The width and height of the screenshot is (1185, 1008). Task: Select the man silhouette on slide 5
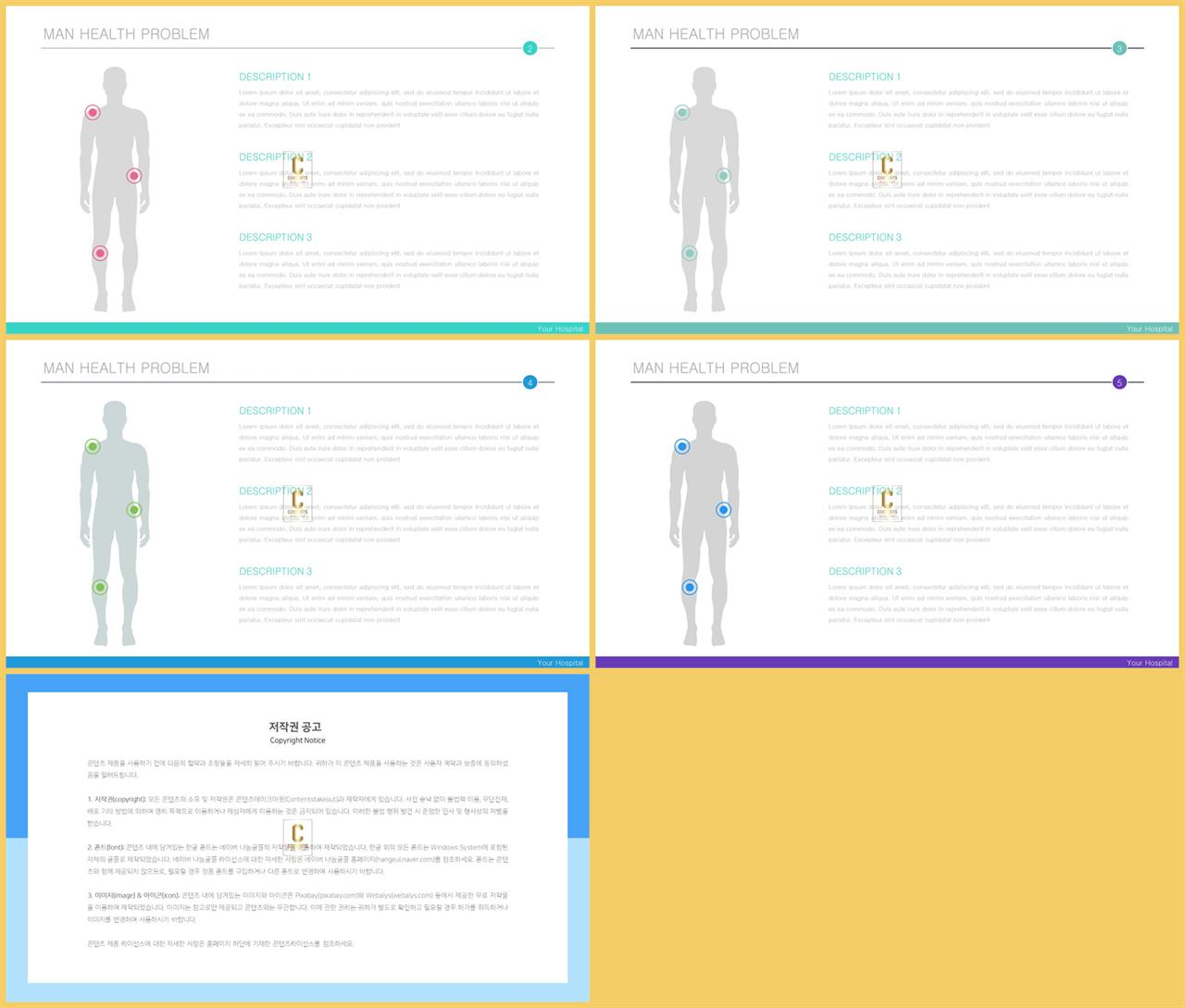pyautogui.click(x=705, y=523)
